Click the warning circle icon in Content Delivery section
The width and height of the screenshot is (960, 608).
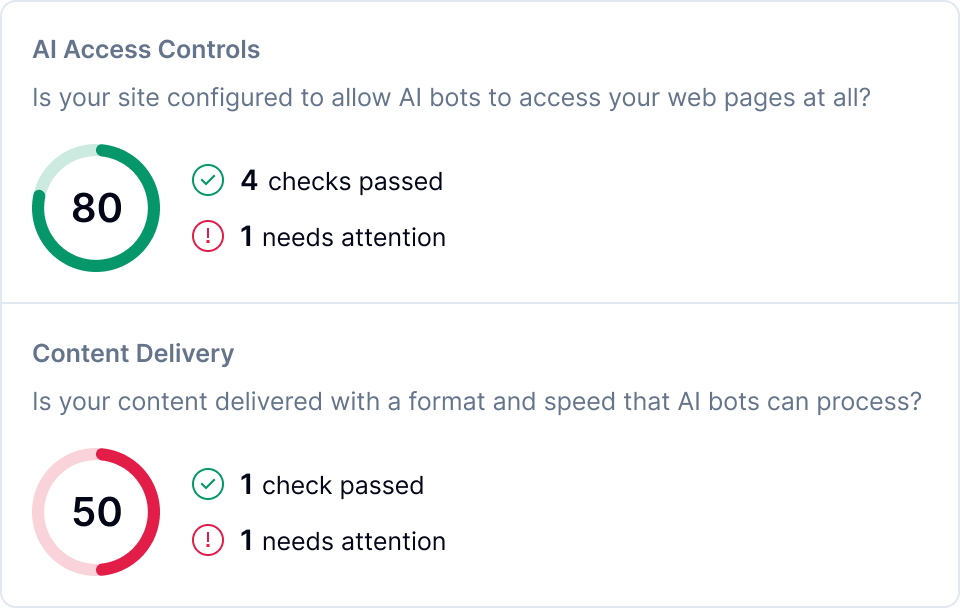click(x=209, y=541)
